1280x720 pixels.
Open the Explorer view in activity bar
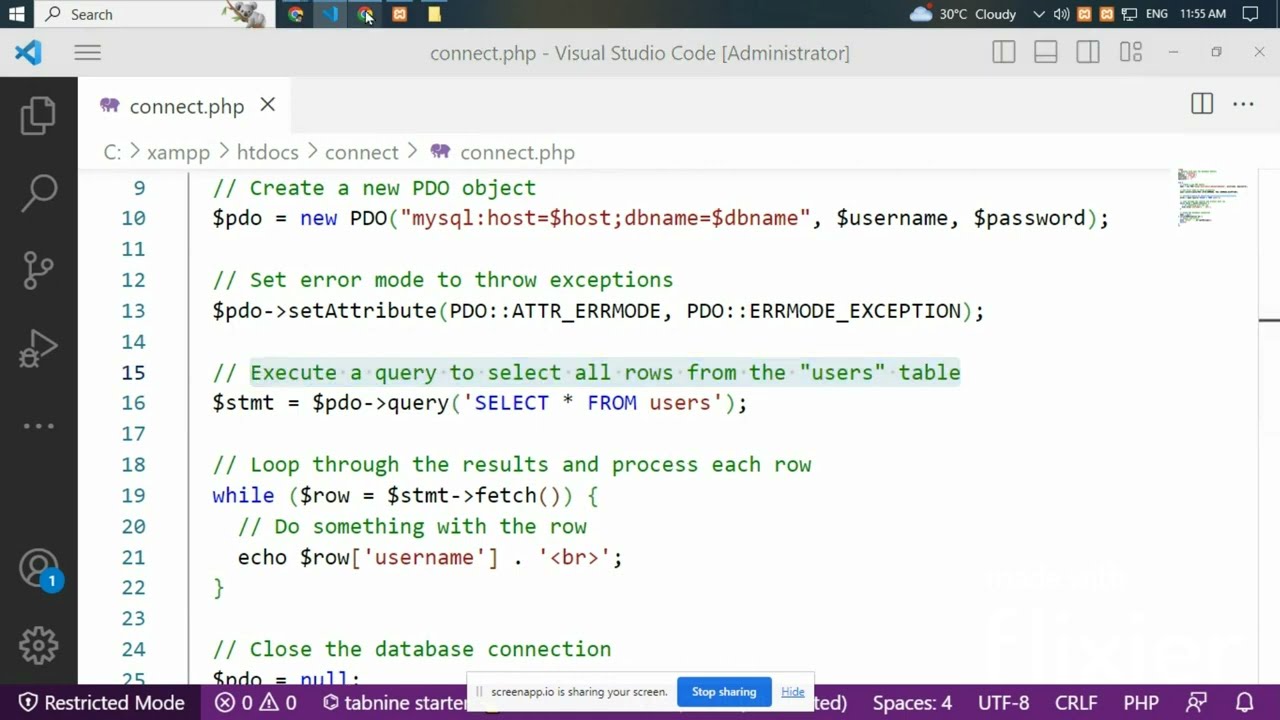[38, 116]
